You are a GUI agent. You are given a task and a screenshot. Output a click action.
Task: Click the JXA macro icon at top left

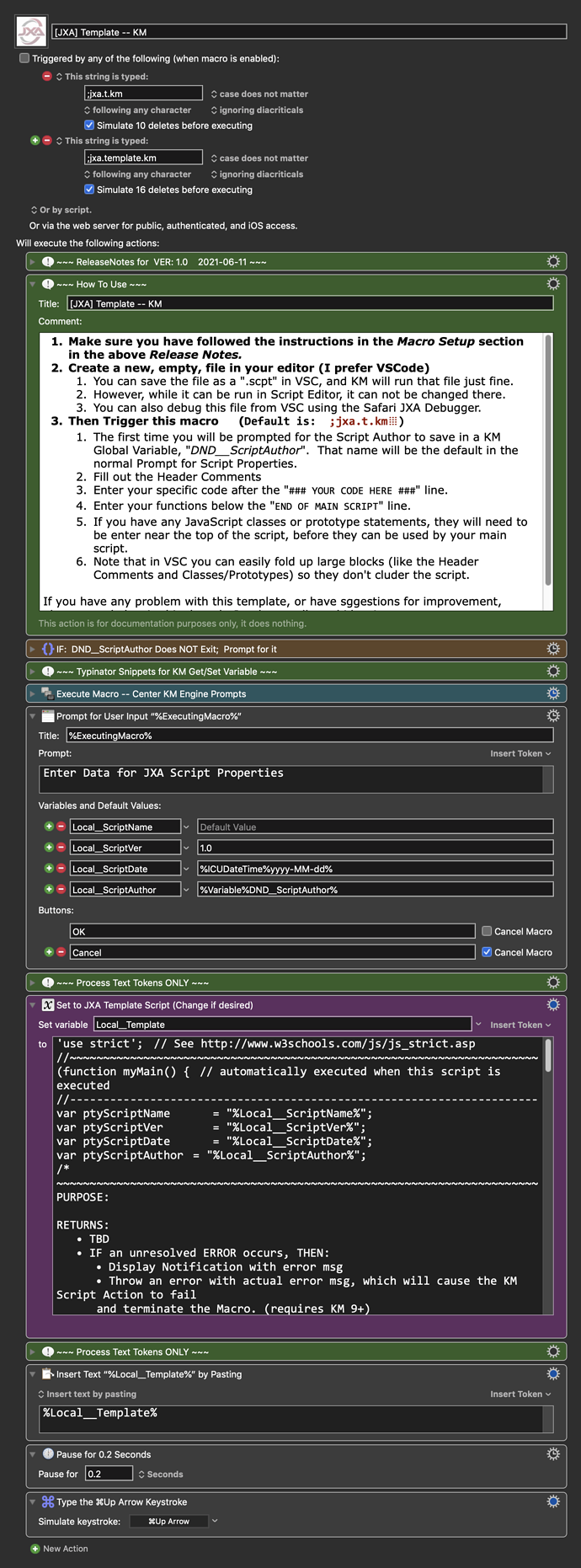click(x=32, y=32)
